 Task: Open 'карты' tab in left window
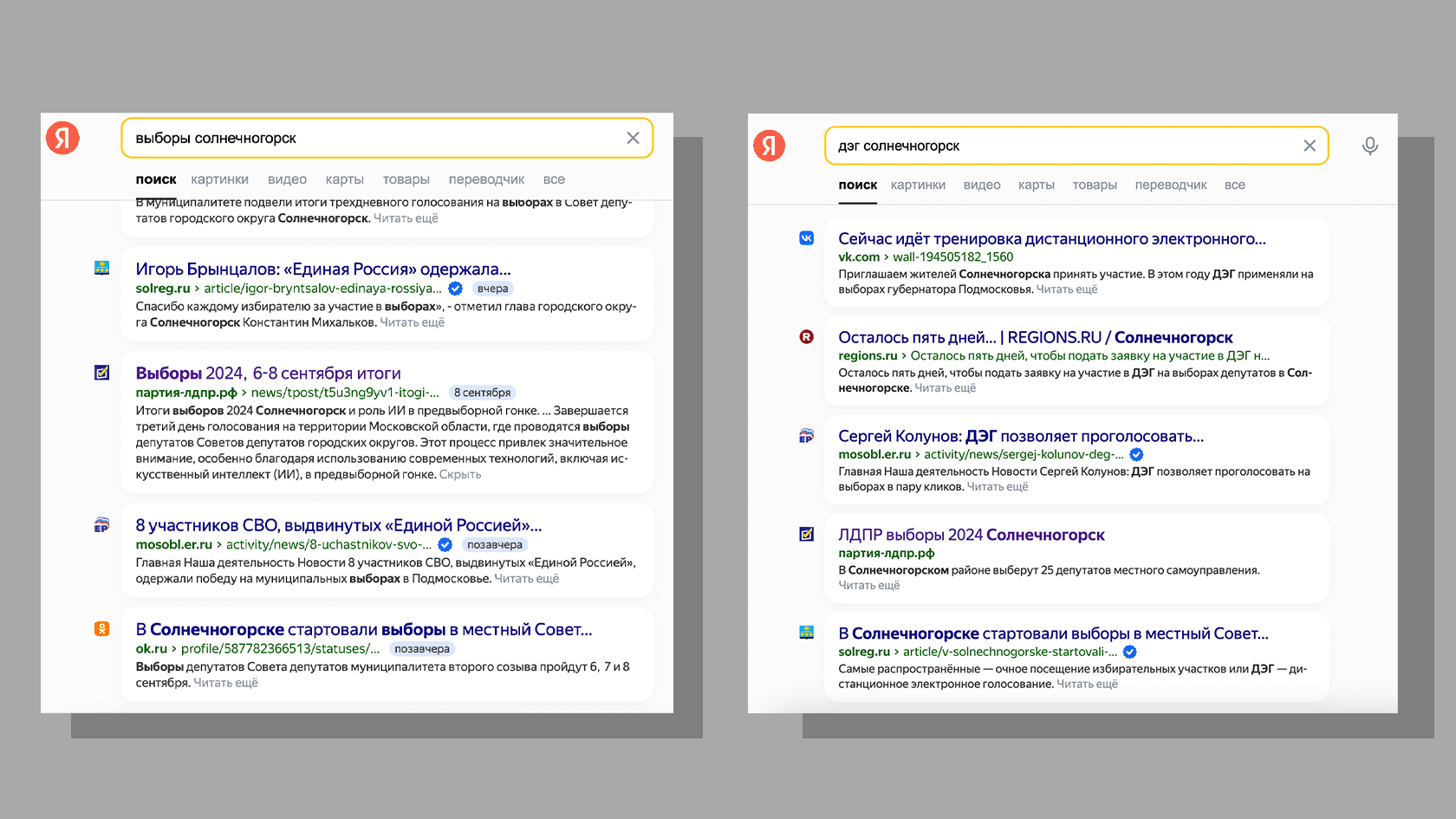pyautogui.click(x=344, y=179)
